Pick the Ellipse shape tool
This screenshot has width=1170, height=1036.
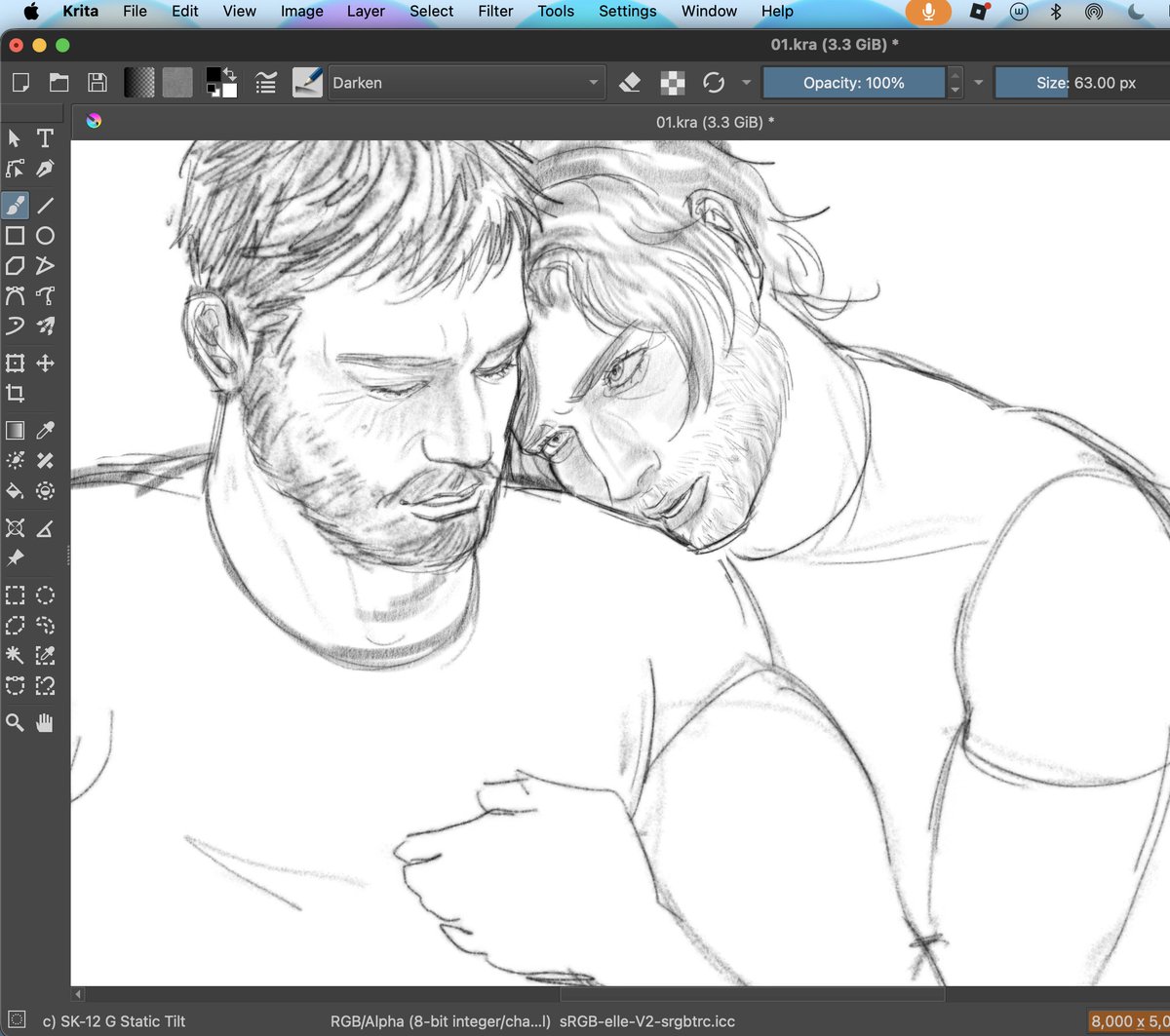(x=45, y=236)
